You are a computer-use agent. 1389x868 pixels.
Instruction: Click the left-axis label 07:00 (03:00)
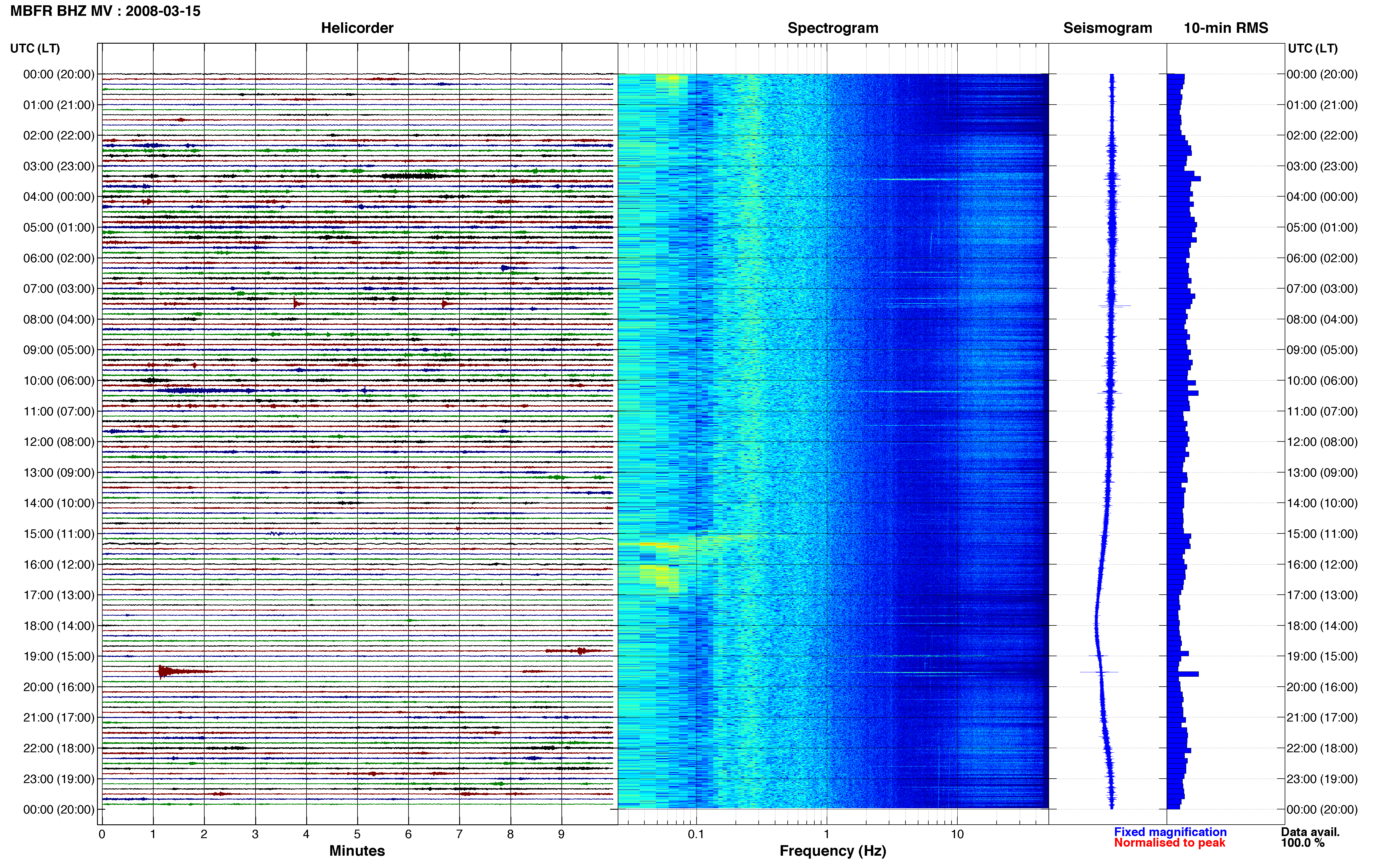pos(59,289)
